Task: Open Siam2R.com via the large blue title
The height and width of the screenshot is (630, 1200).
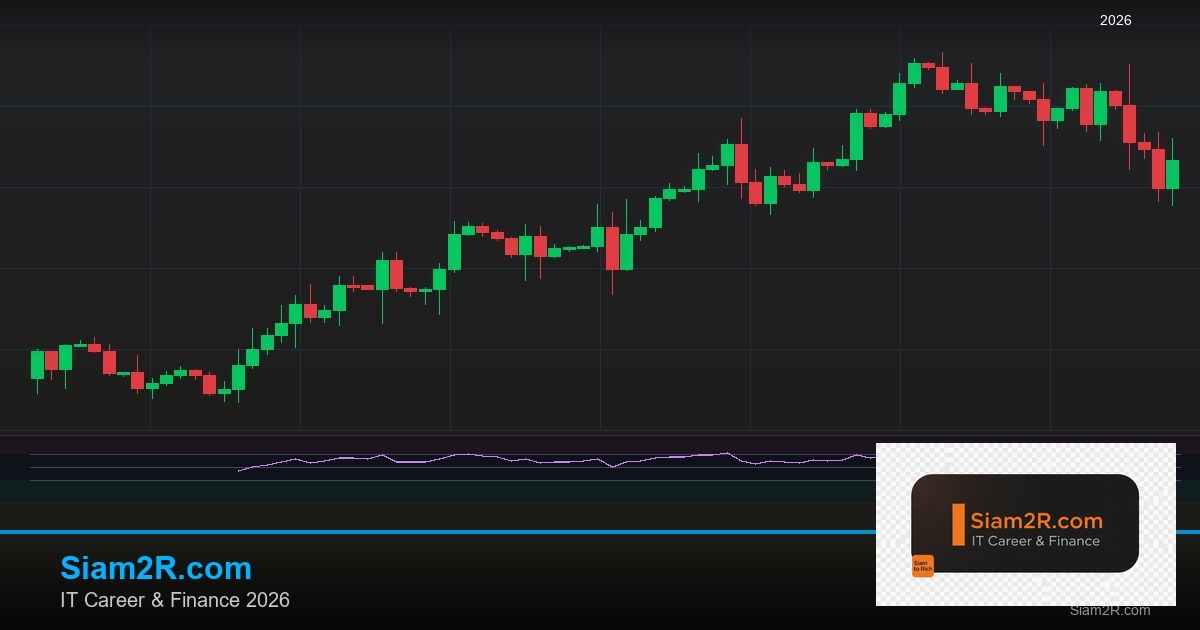Action: point(155,568)
